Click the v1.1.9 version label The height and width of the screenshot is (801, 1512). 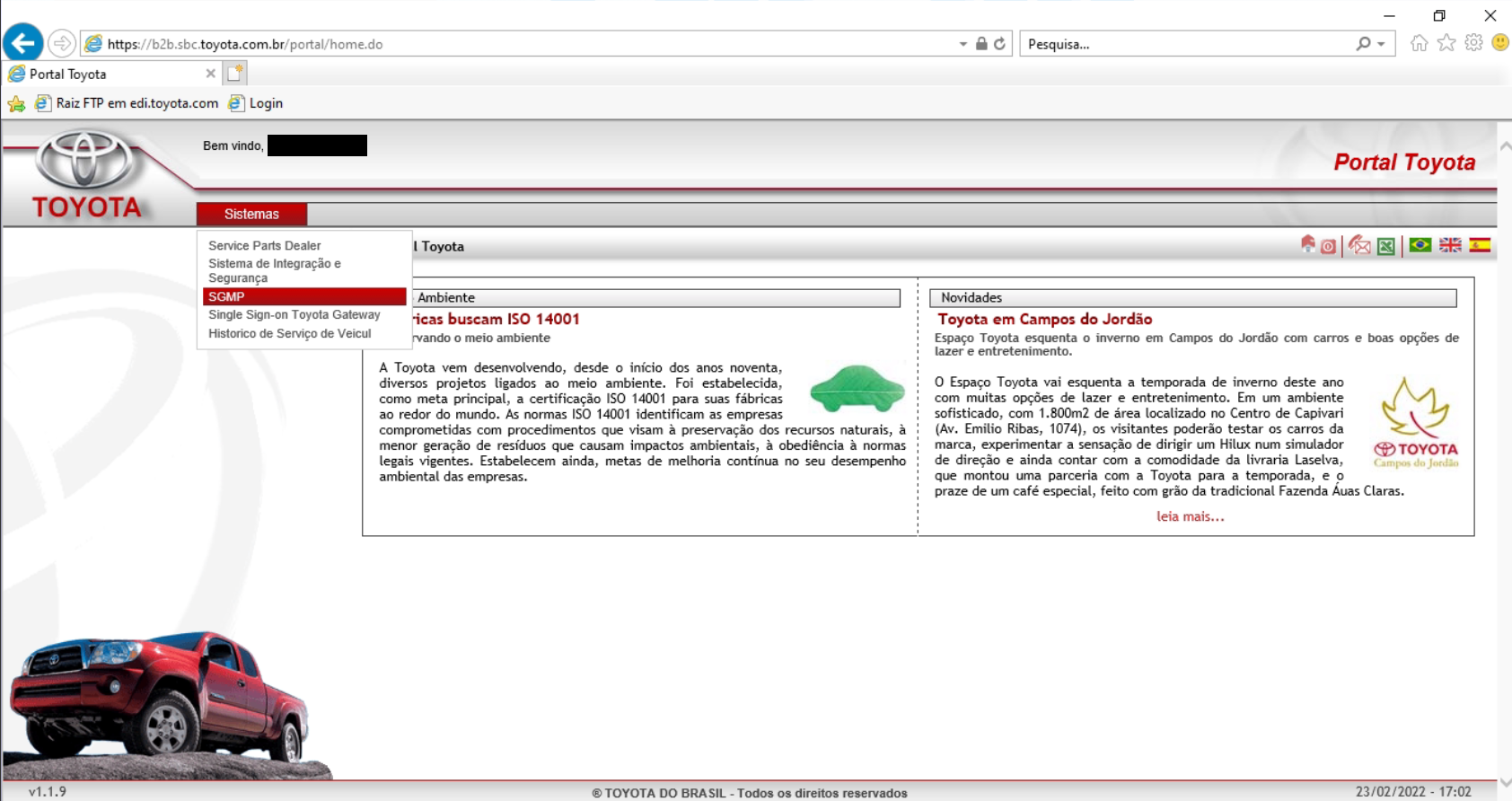click(48, 792)
